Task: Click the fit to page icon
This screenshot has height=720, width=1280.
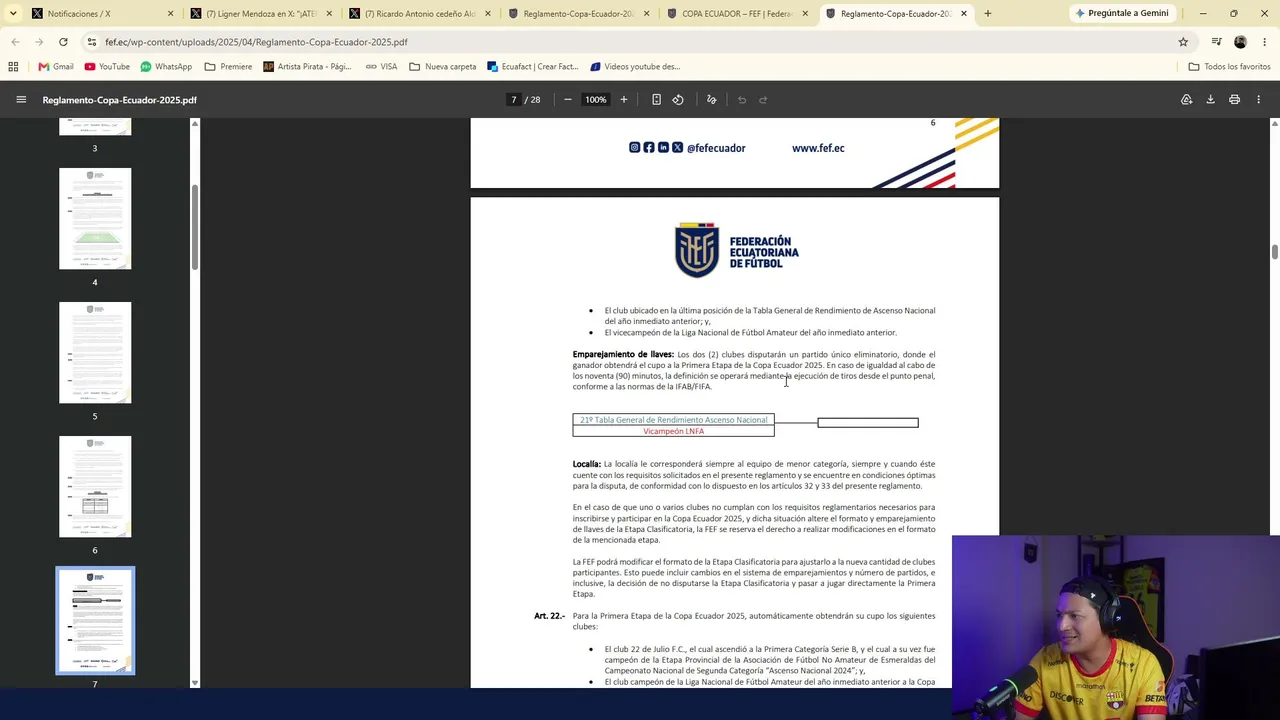Action: click(x=656, y=100)
